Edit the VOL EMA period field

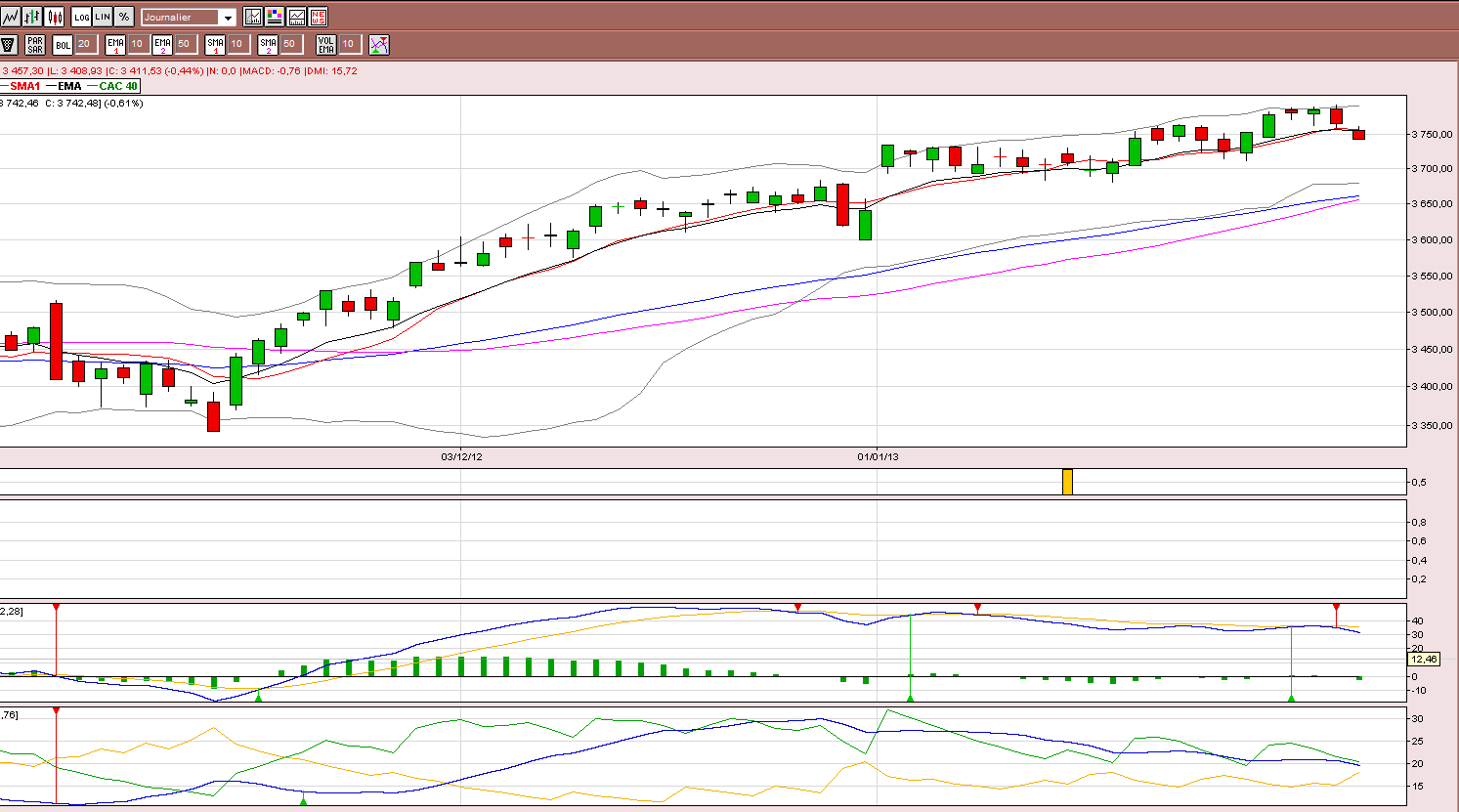(349, 44)
